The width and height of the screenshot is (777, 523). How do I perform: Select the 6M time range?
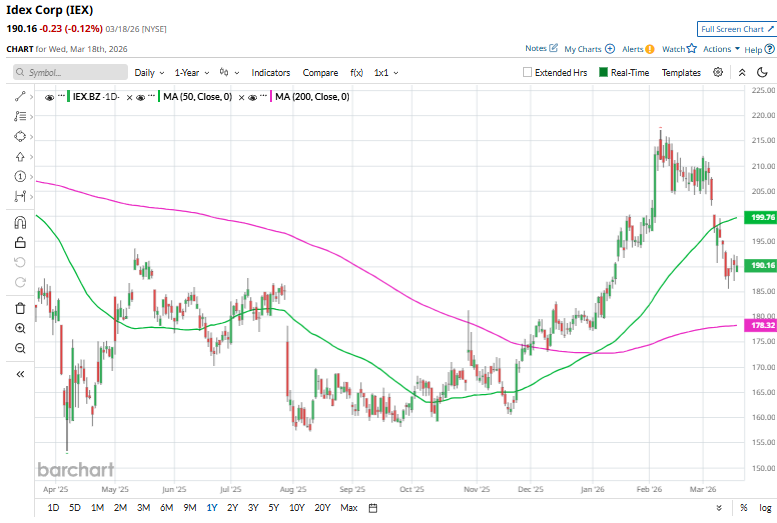166,508
